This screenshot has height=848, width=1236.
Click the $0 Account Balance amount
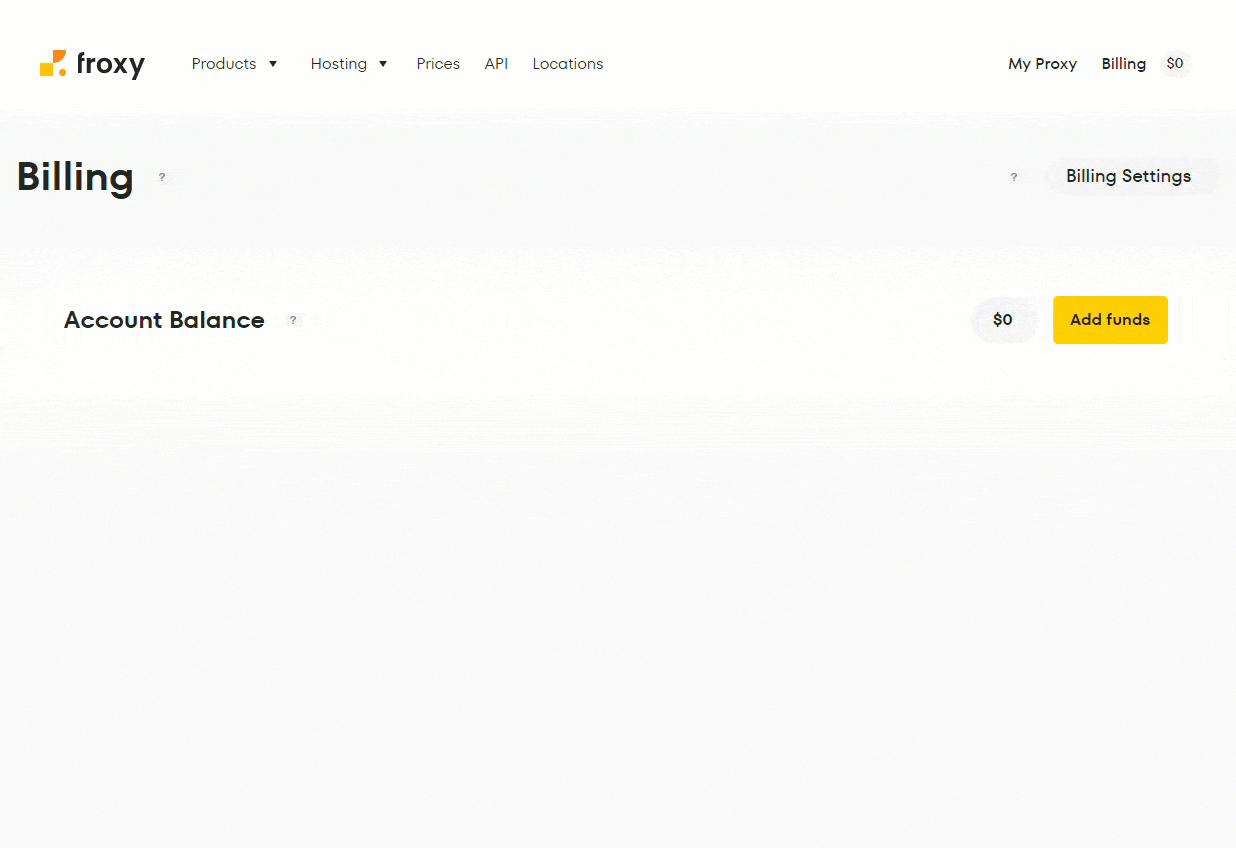tap(1003, 320)
